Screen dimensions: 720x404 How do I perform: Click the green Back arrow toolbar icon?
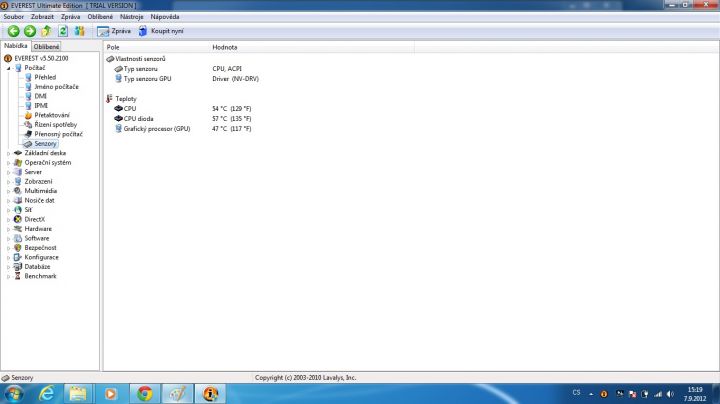[13, 31]
